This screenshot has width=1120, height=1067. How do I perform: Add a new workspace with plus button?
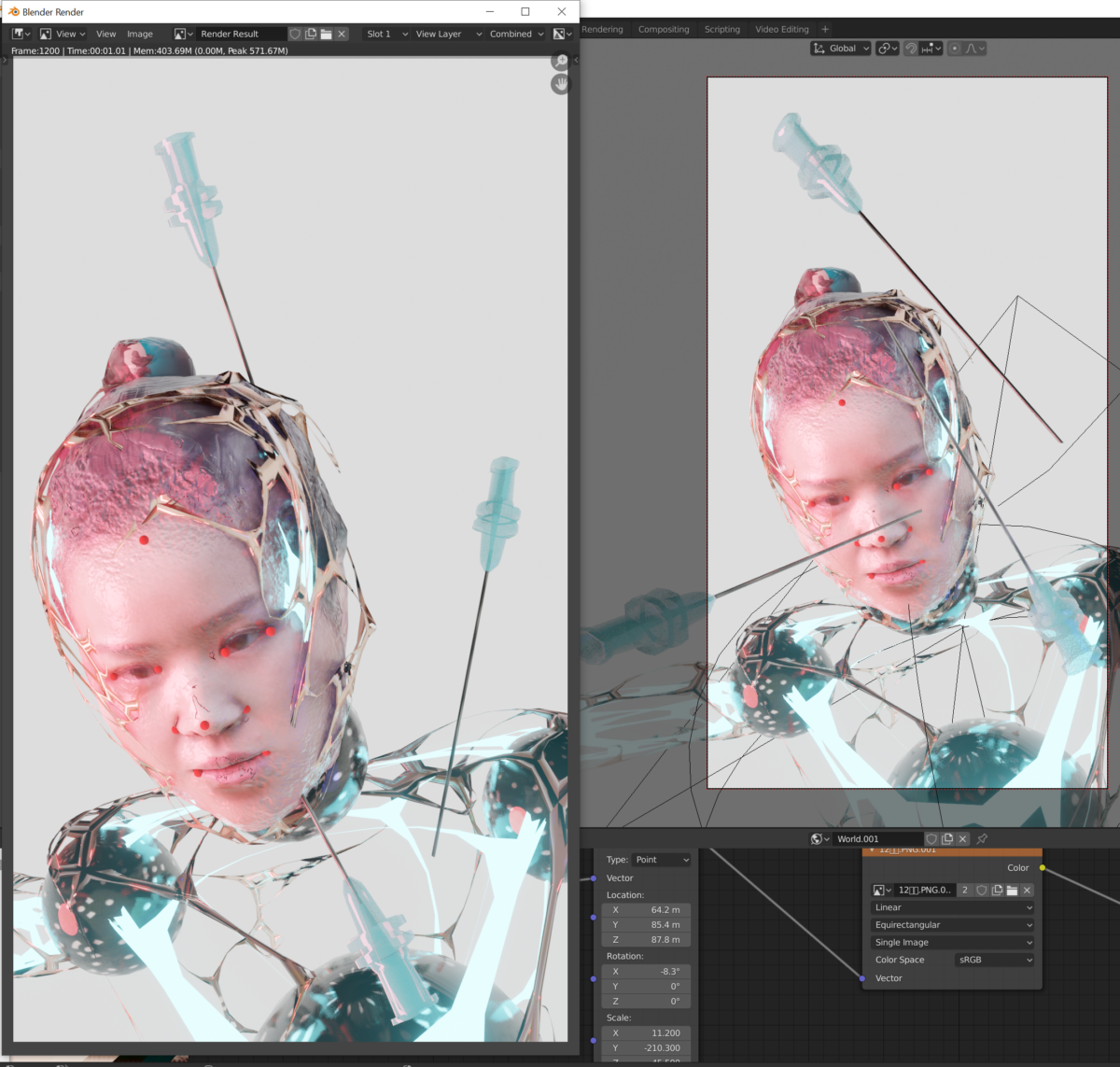[825, 29]
